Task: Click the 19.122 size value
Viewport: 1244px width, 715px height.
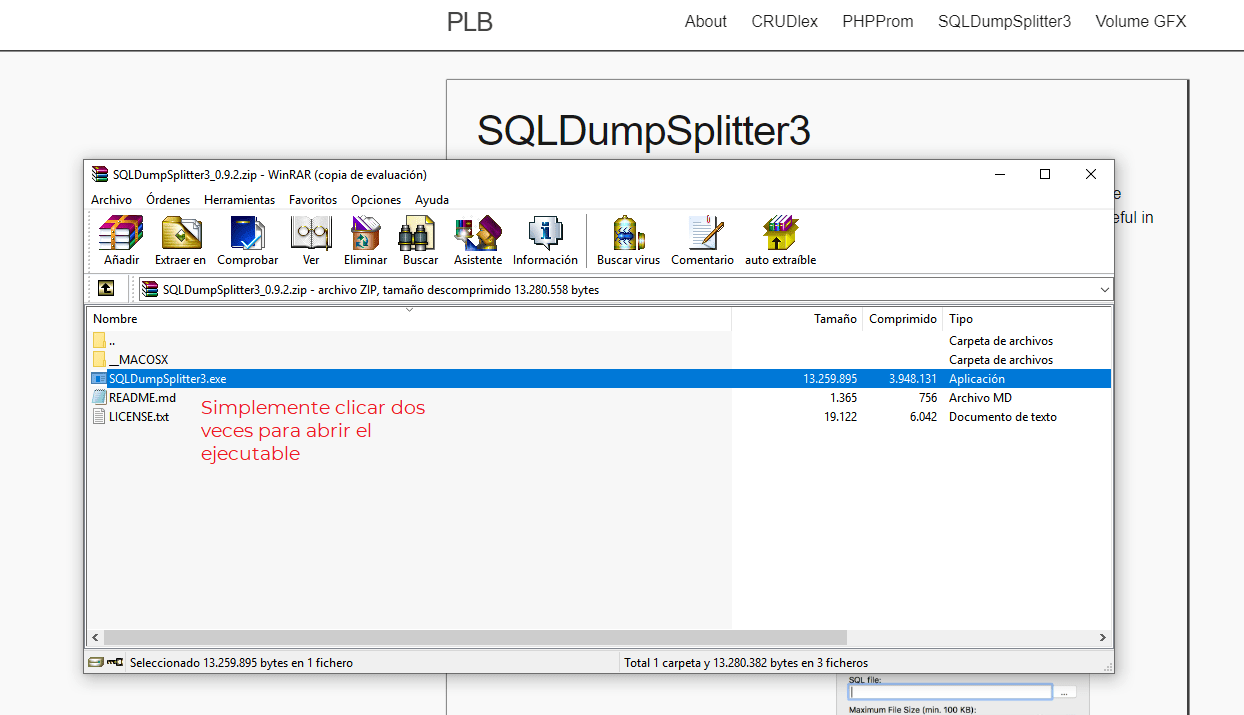Action: pos(840,417)
